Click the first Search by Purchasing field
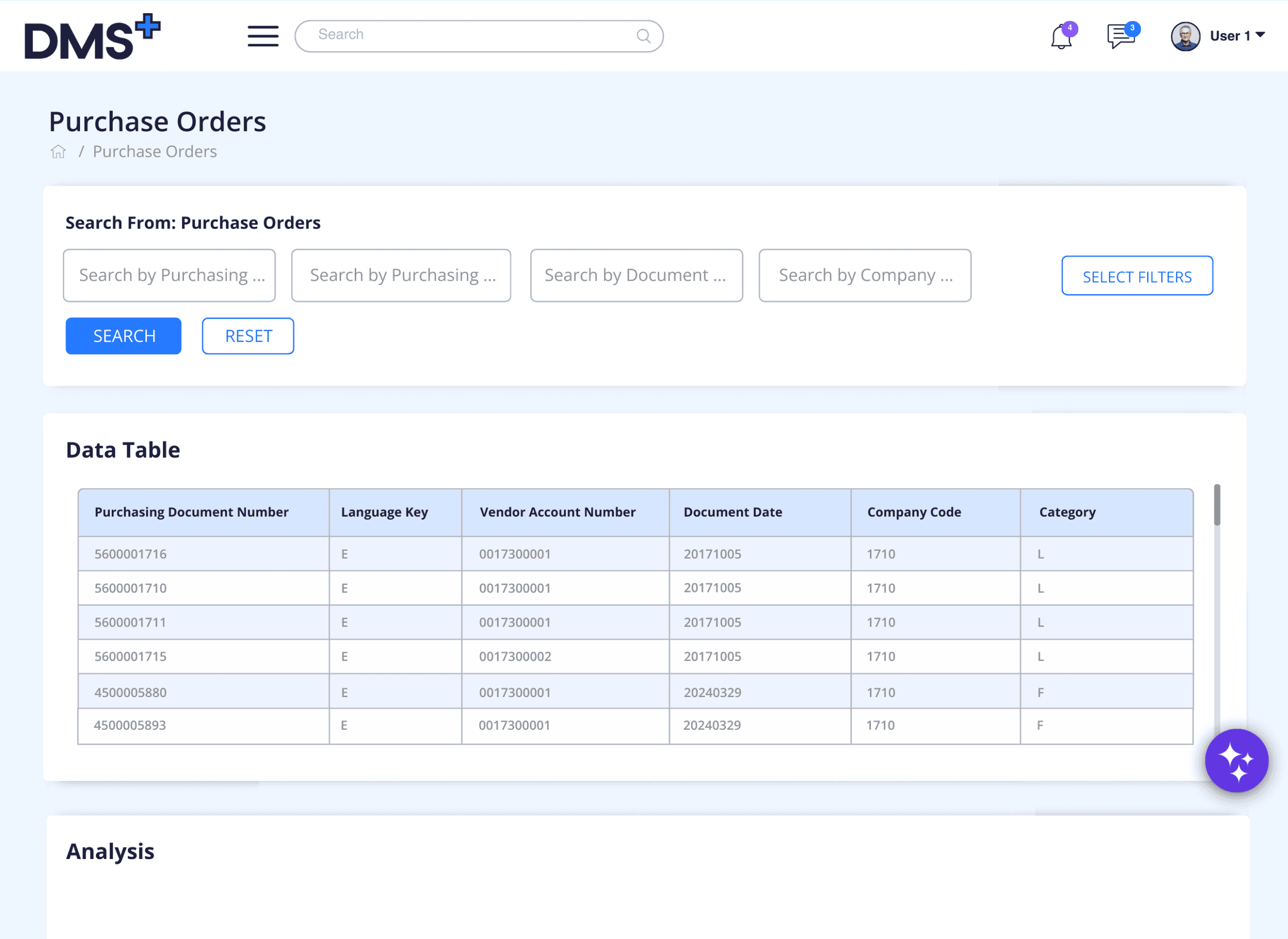Image resolution: width=1288 pixels, height=939 pixels. [x=169, y=275]
